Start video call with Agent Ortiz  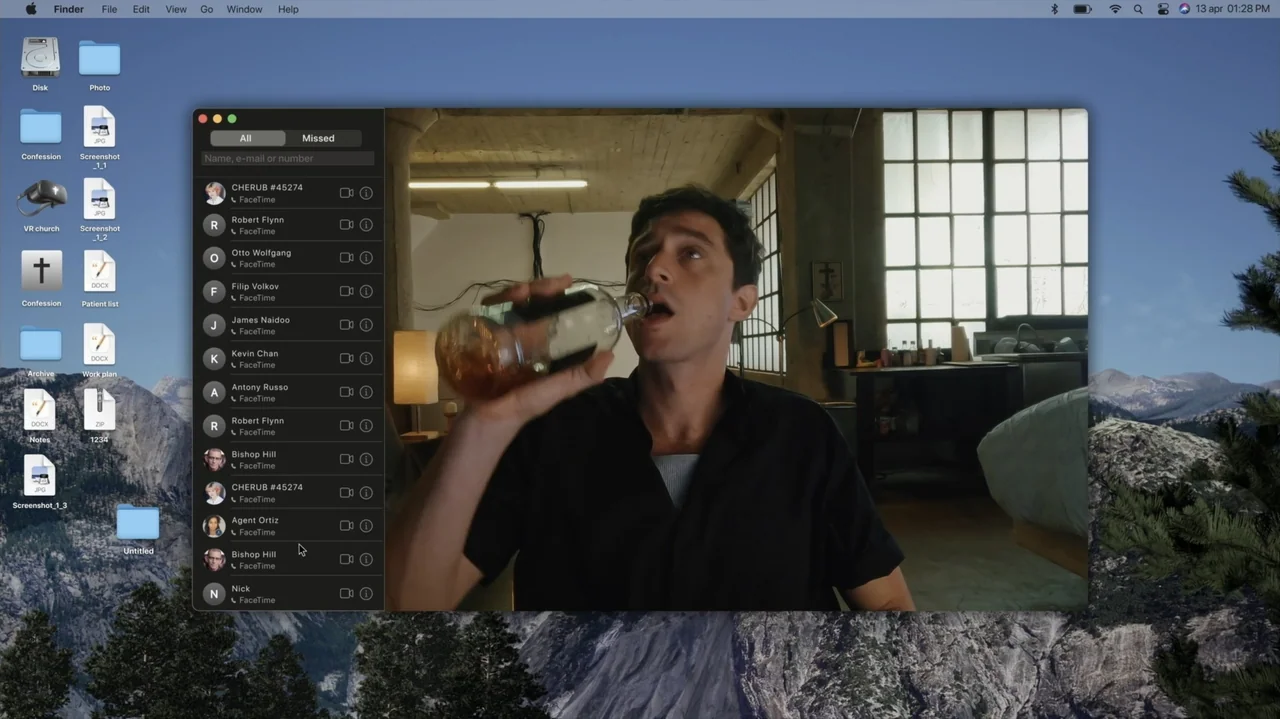tap(346, 525)
